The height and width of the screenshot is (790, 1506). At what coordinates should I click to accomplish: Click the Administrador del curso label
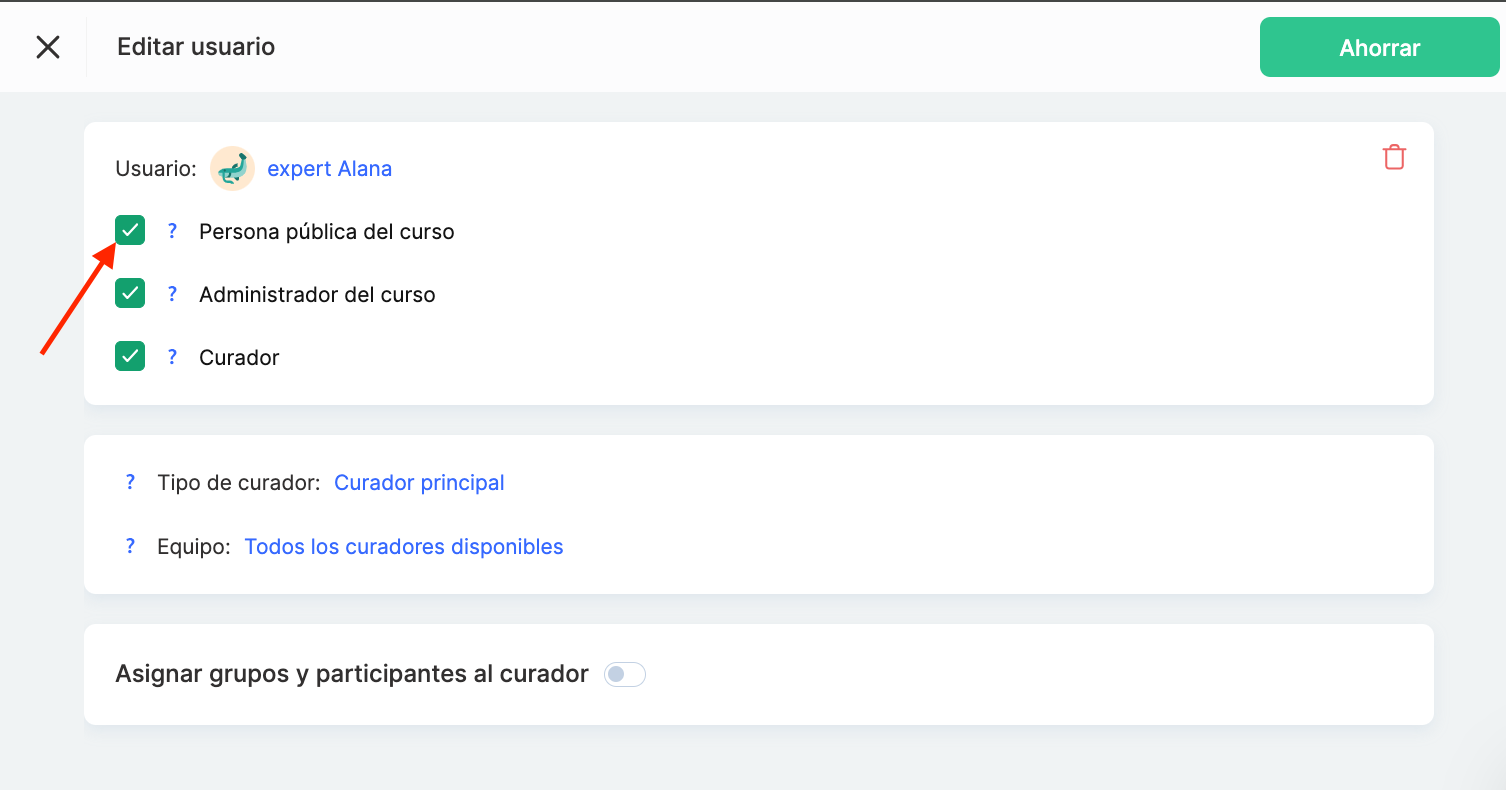pyautogui.click(x=317, y=295)
